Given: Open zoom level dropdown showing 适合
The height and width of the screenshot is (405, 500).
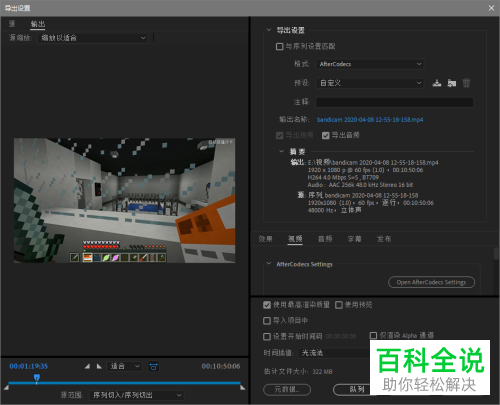Looking at the screenshot, I should pos(124,366).
